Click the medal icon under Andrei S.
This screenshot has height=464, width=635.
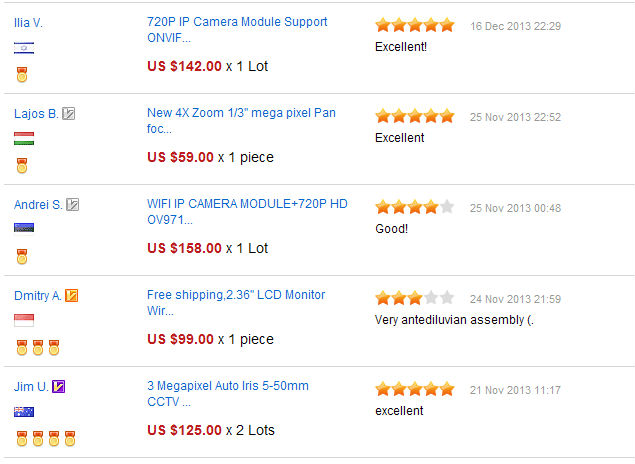pyautogui.click(x=22, y=257)
